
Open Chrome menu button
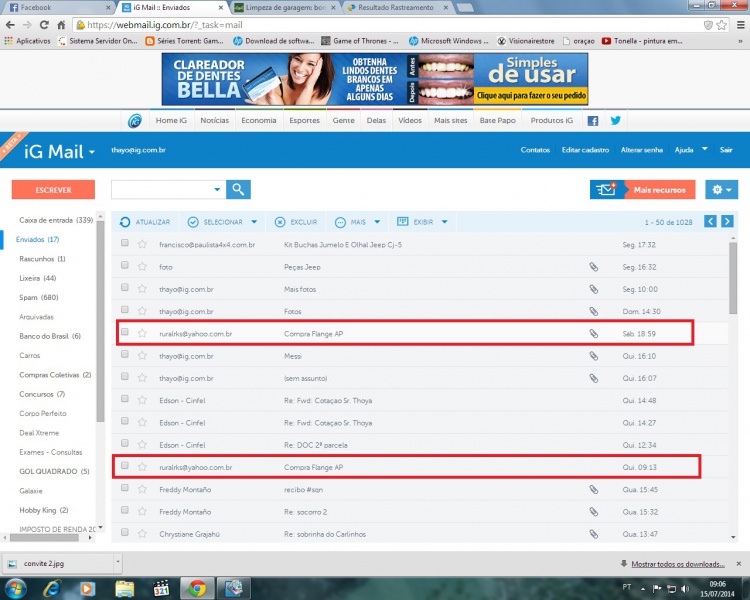pyautogui.click(x=740, y=25)
